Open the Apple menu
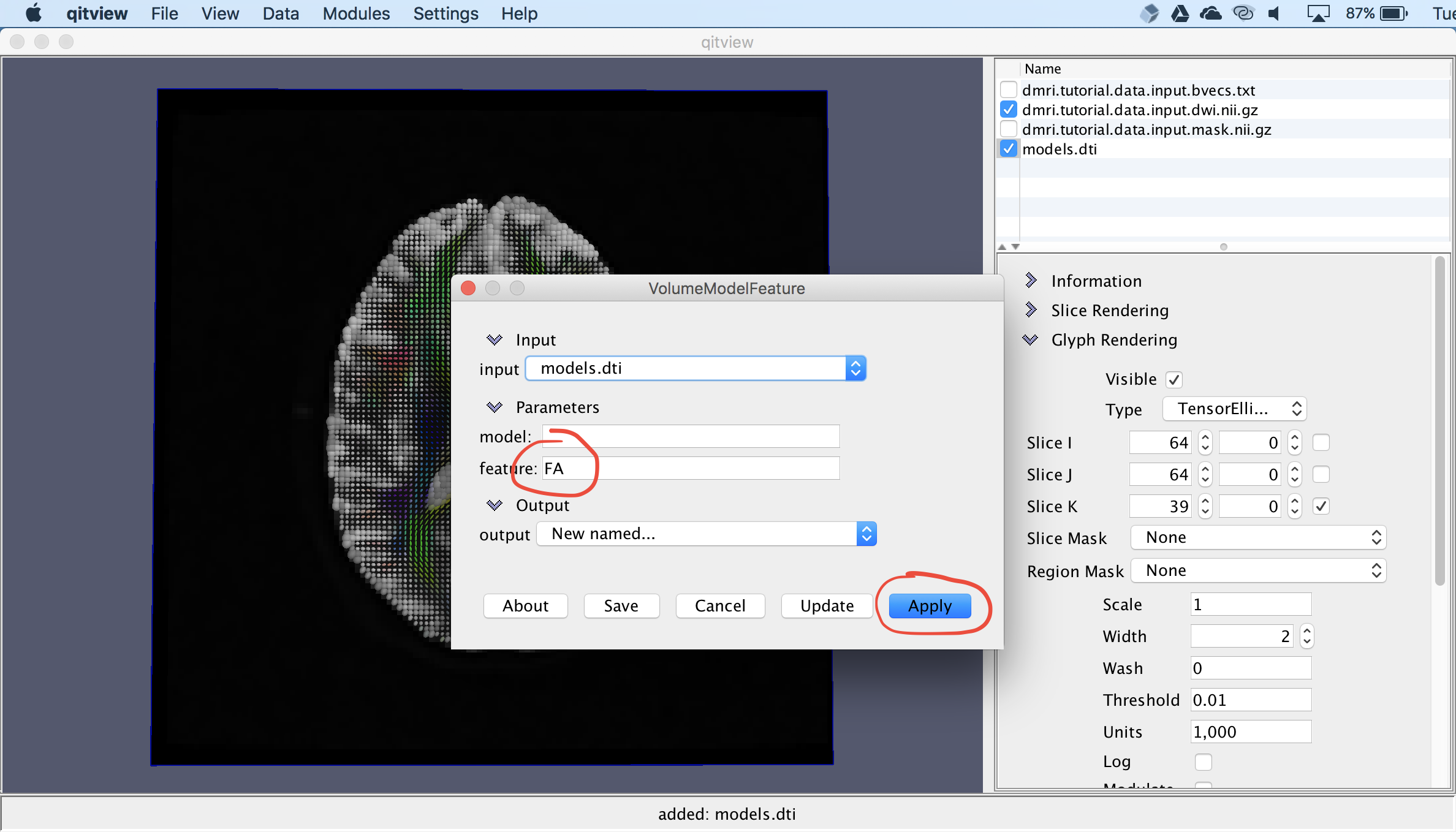Image resolution: width=1456 pixels, height=832 pixels. 34,13
